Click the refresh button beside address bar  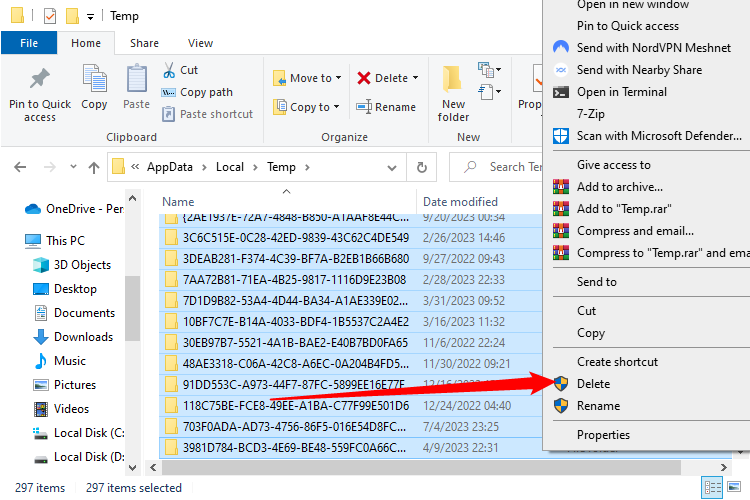[422, 167]
